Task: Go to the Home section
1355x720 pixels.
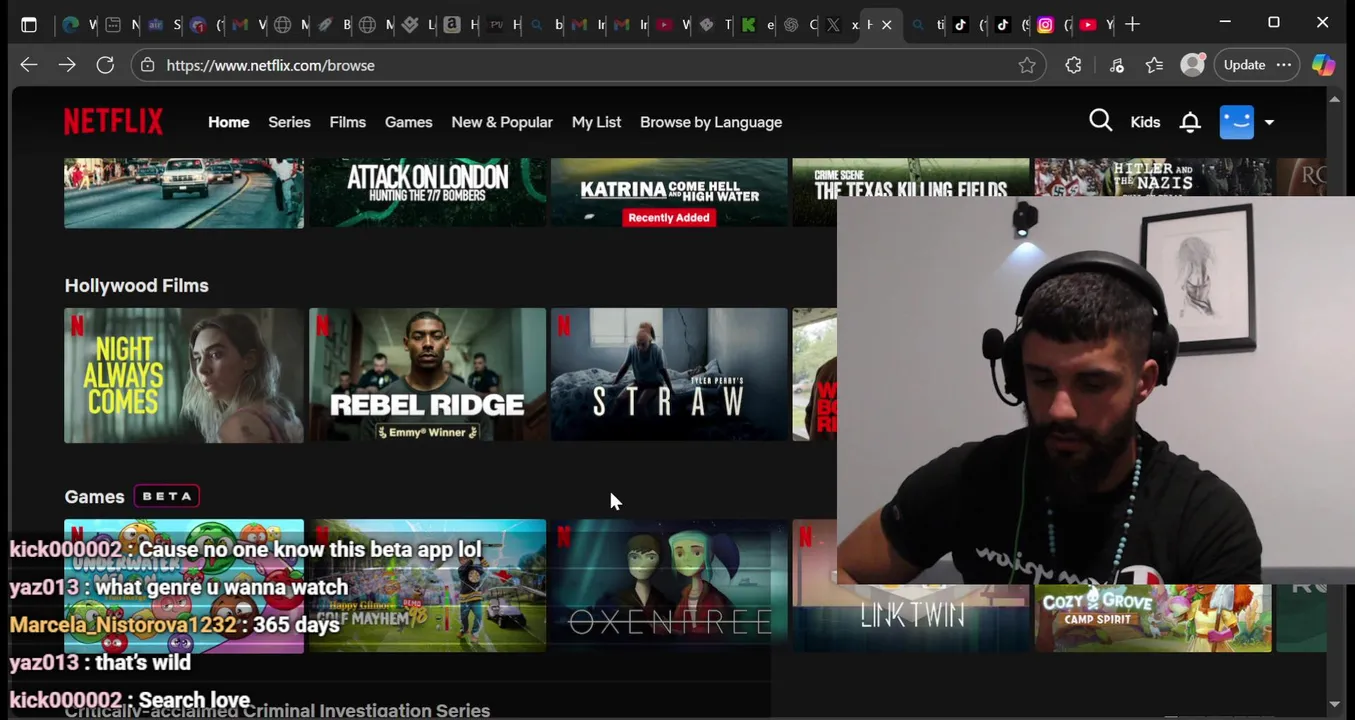Action: coord(228,122)
